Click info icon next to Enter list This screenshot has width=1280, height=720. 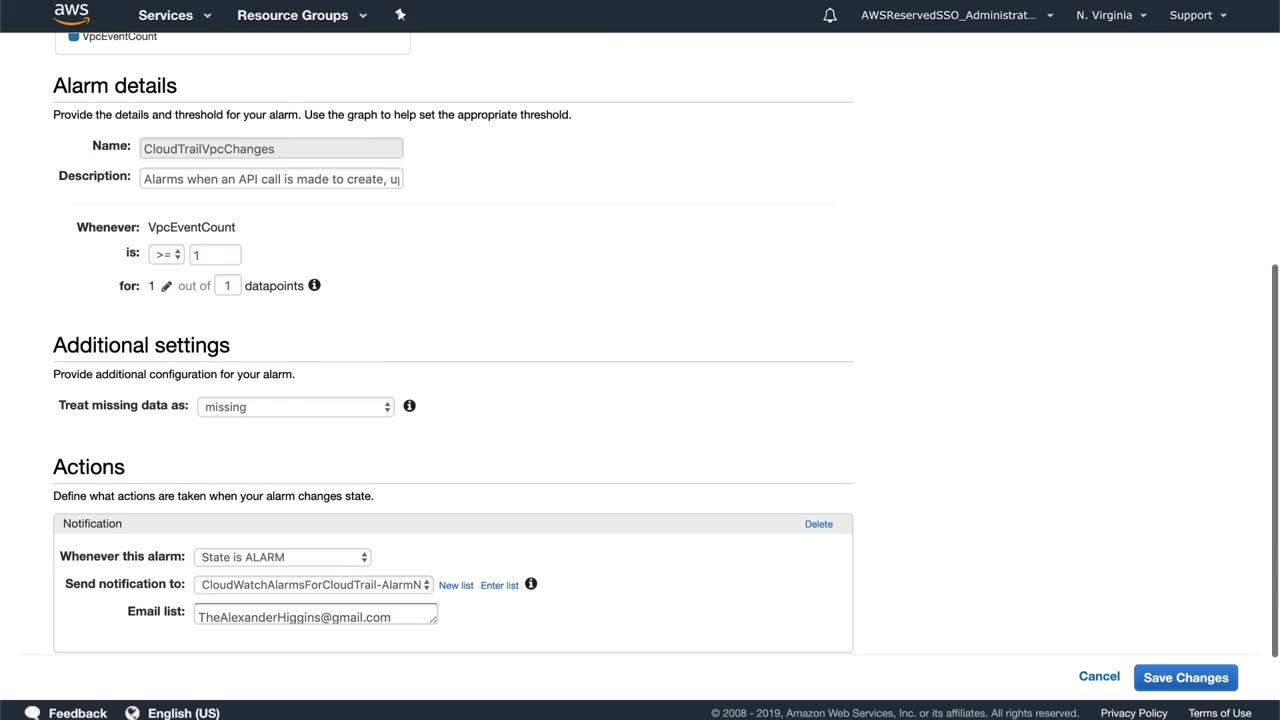[531, 584]
